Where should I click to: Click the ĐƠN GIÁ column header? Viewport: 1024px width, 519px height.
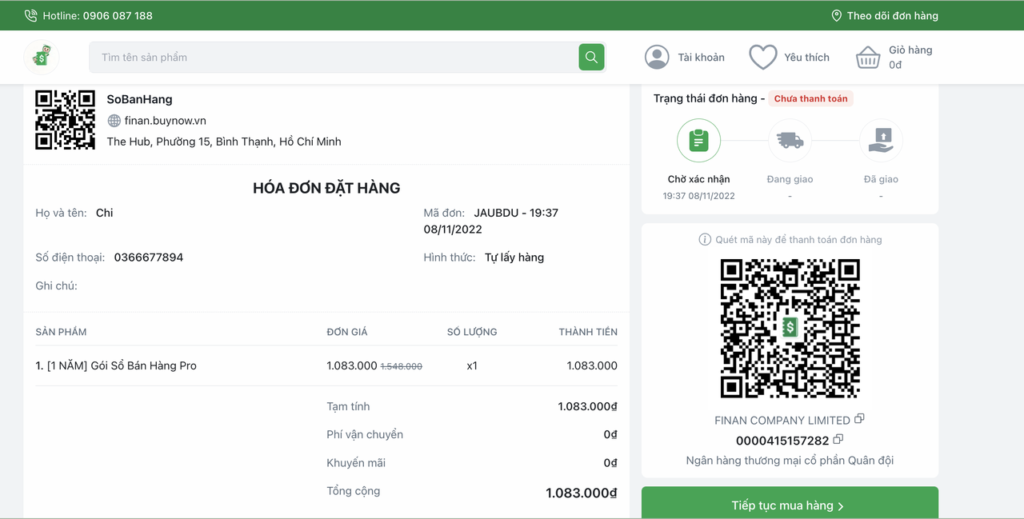pyautogui.click(x=347, y=332)
